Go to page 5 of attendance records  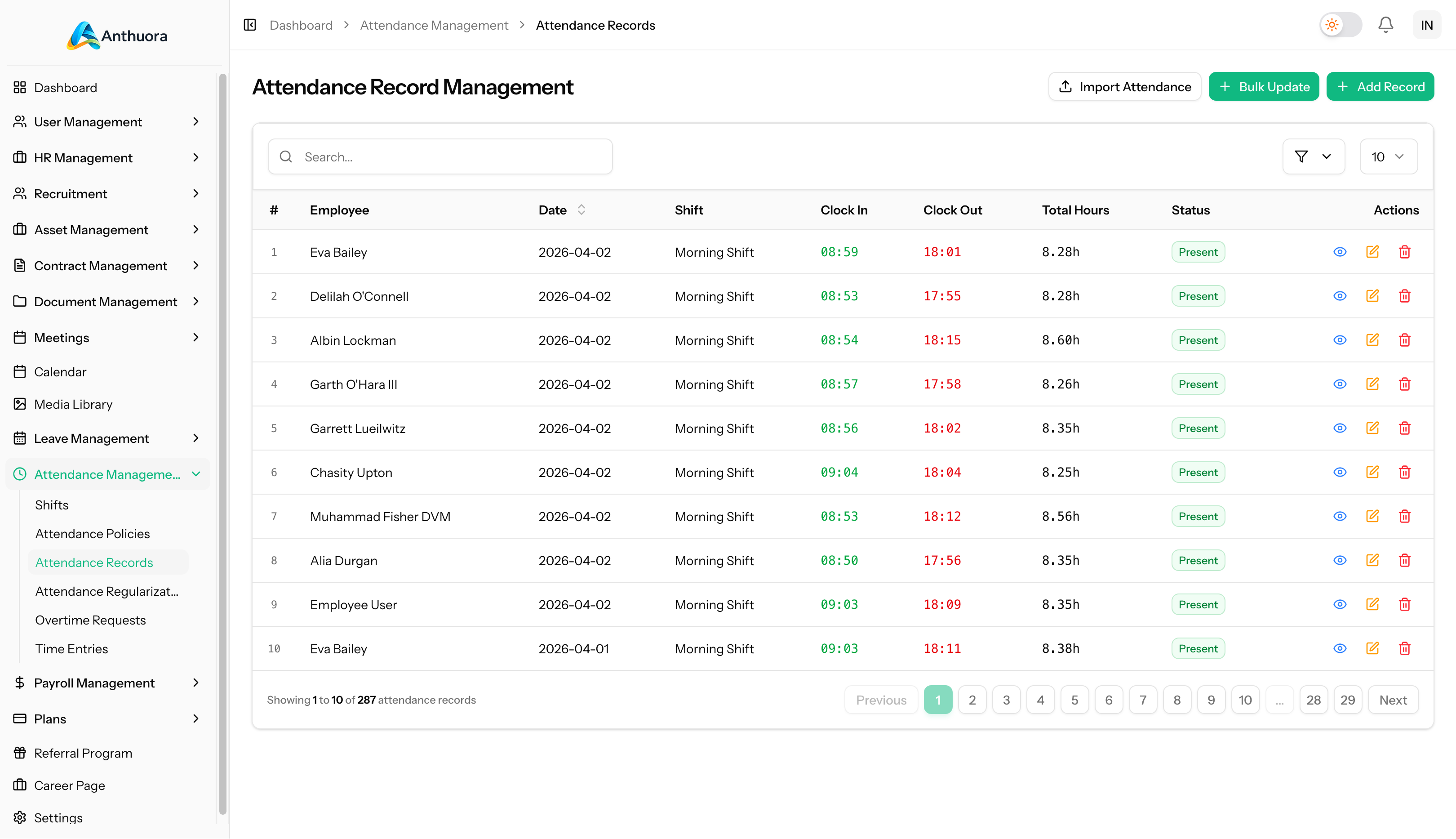click(x=1074, y=700)
